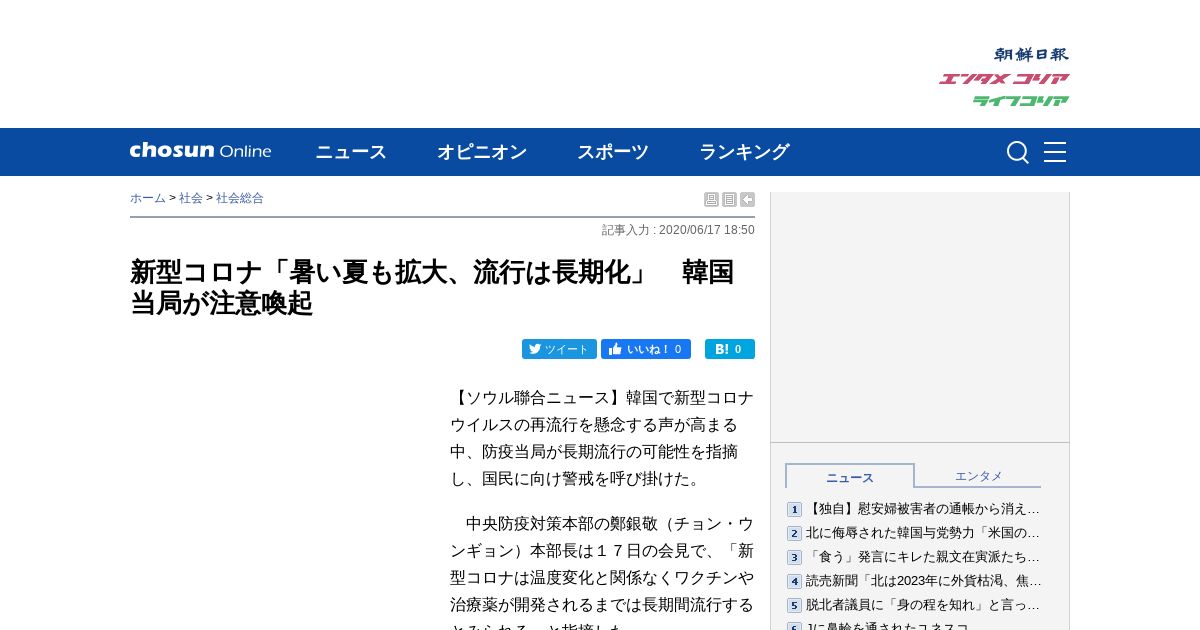
Task: Click the article headline 新型コロナ「暑い夏も拡大
Action: click(x=432, y=287)
